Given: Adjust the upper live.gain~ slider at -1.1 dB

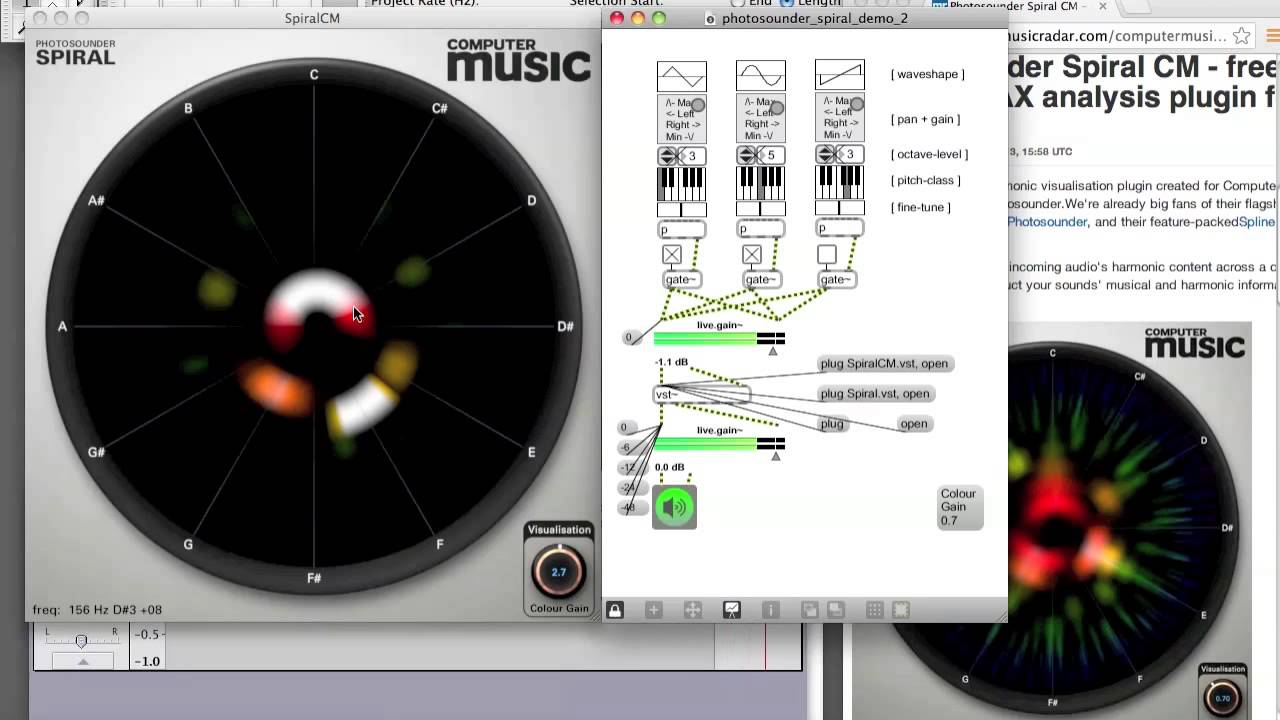Looking at the screenshot, I should (719, 339).
